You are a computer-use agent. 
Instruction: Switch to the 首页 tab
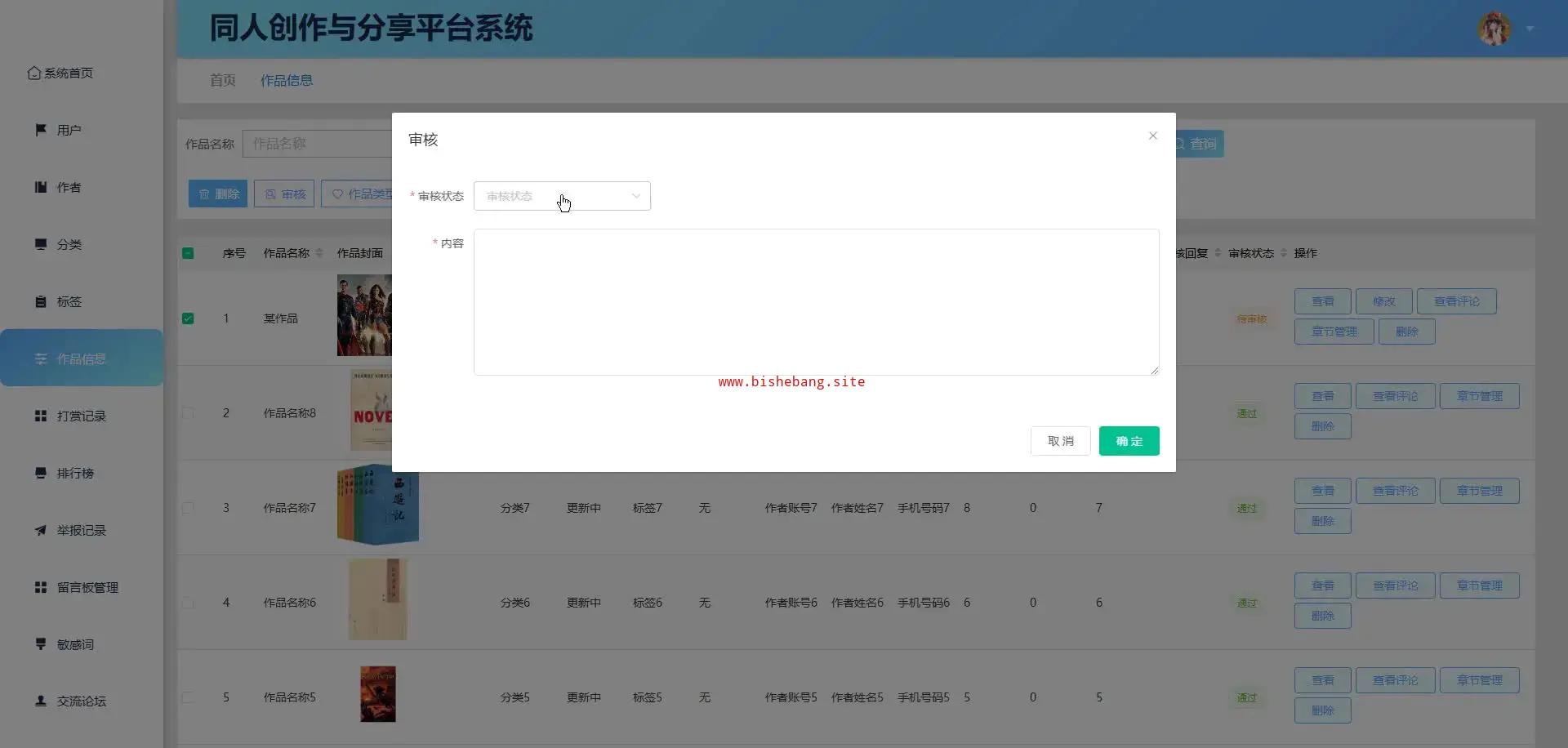pos(222,80)
